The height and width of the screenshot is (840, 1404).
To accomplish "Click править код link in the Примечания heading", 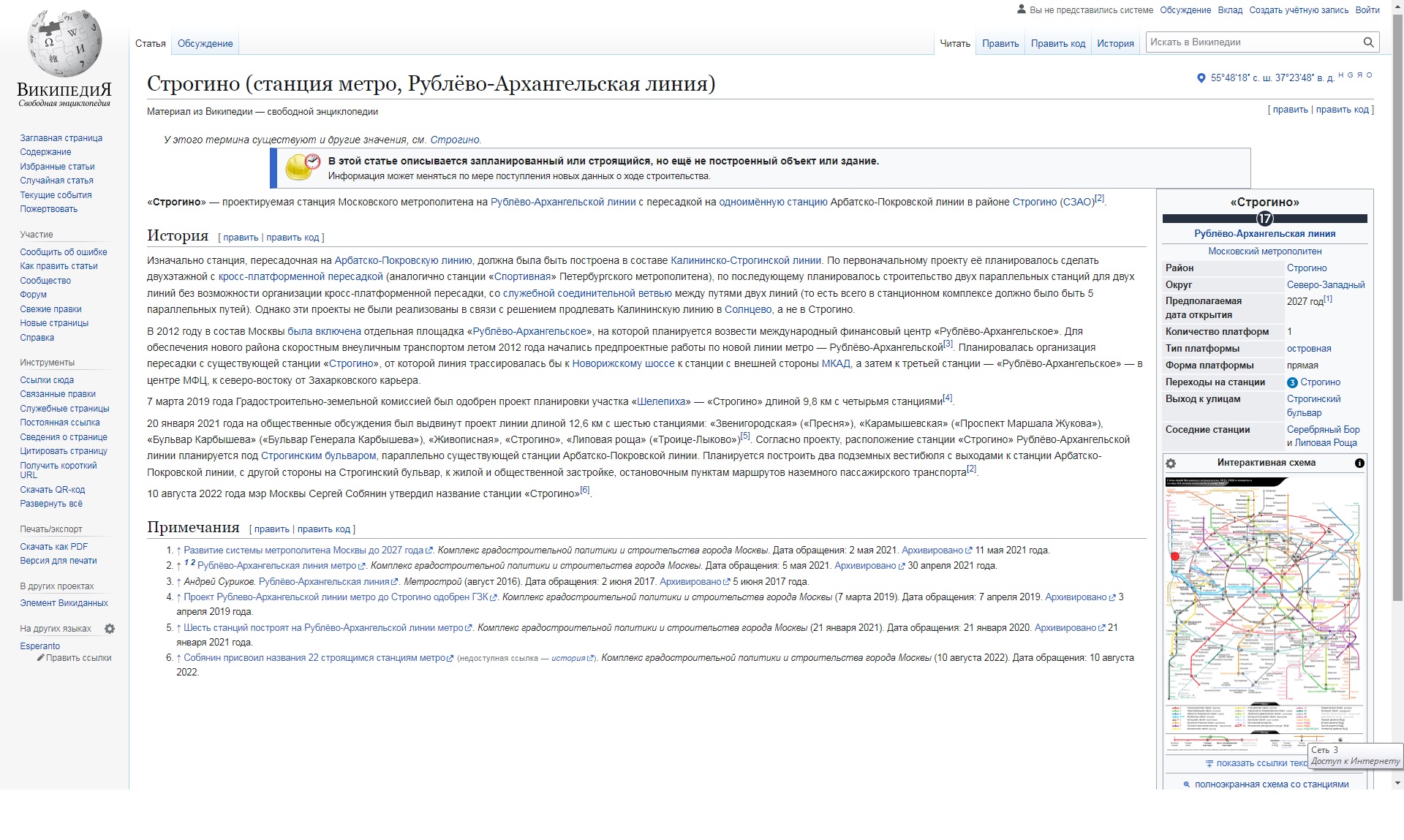I will coord(324,529).
